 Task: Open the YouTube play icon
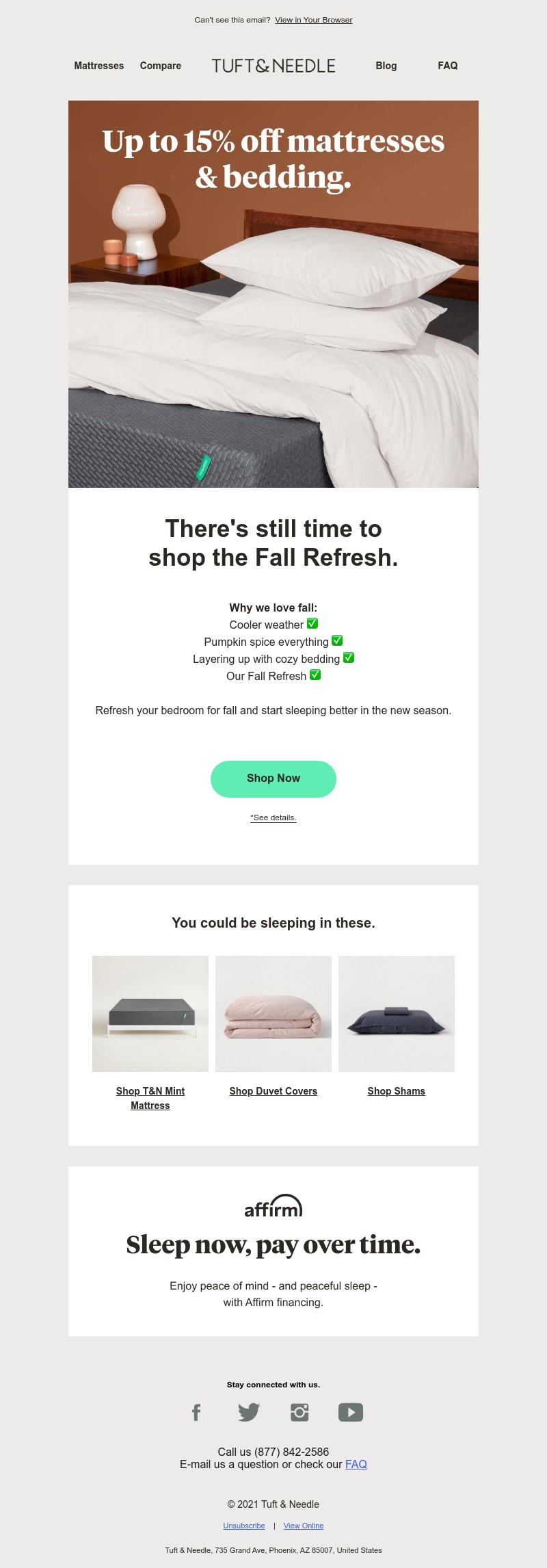click(351, 1412)
